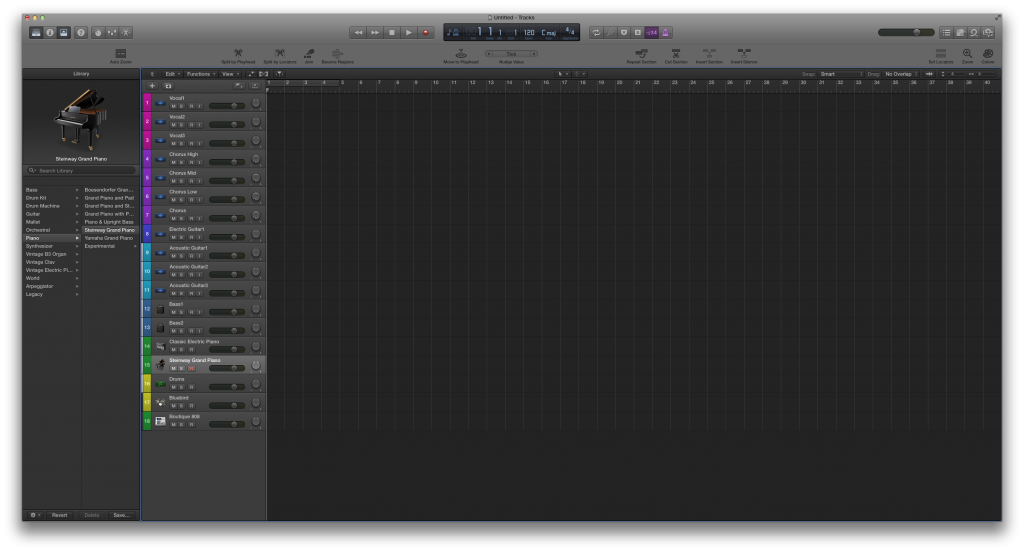Select the Orchestral category
The image size is (1024, 552).
tap(52, 230)
